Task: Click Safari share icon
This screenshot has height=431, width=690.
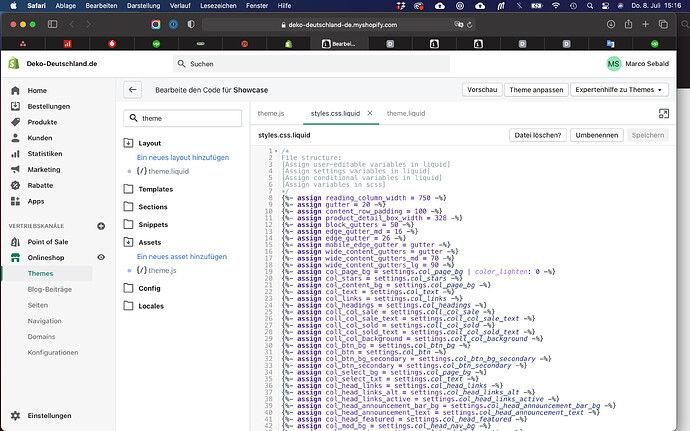Action: 628,24
